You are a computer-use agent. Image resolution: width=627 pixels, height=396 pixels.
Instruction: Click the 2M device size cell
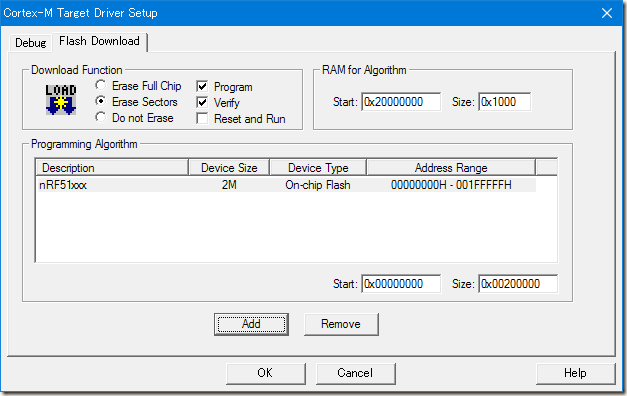coord(229,185)
